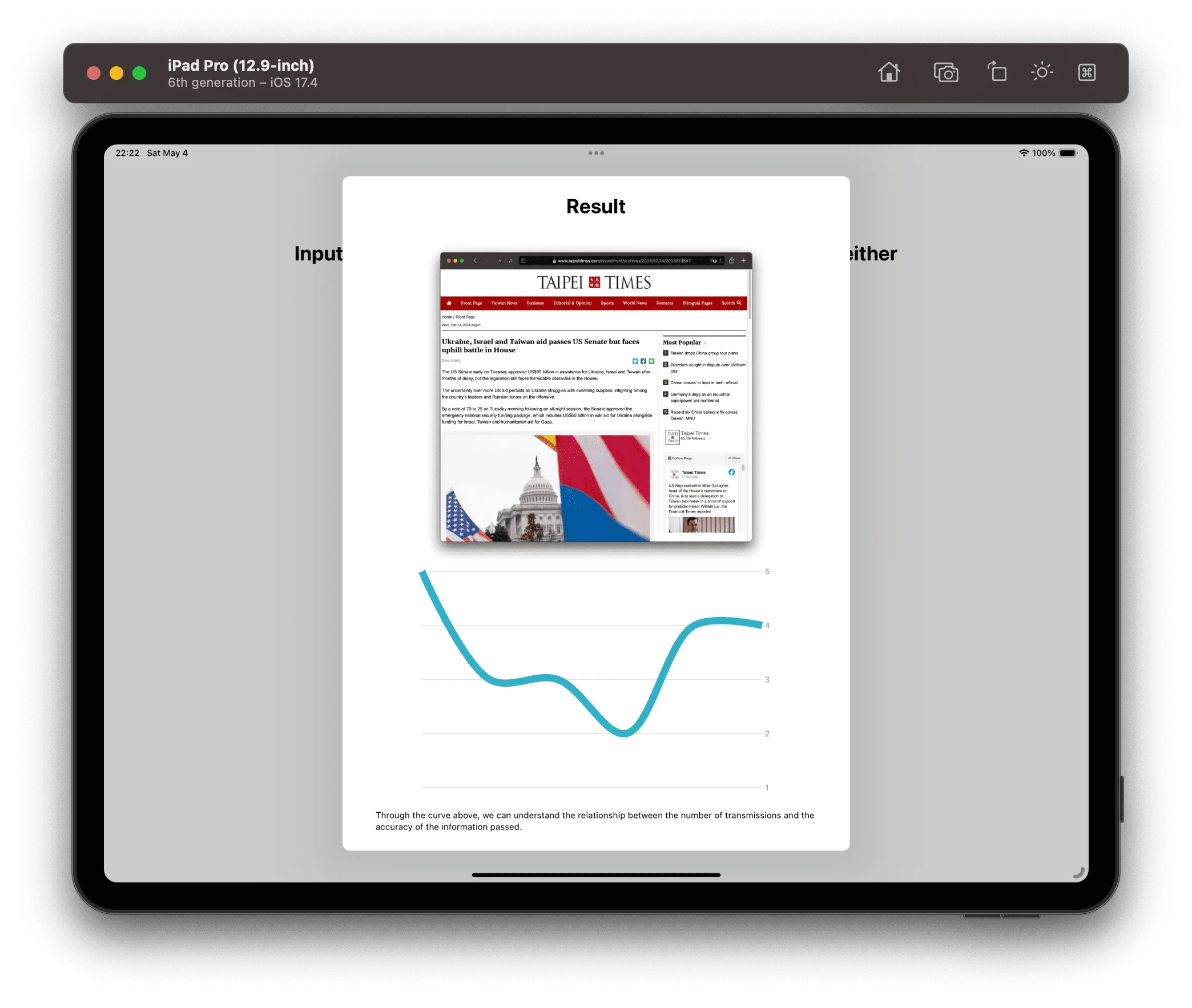The image size is (1192, 1008).
Task: Click the home indicator bar at the bottom
Action: (x=596, y=875)
